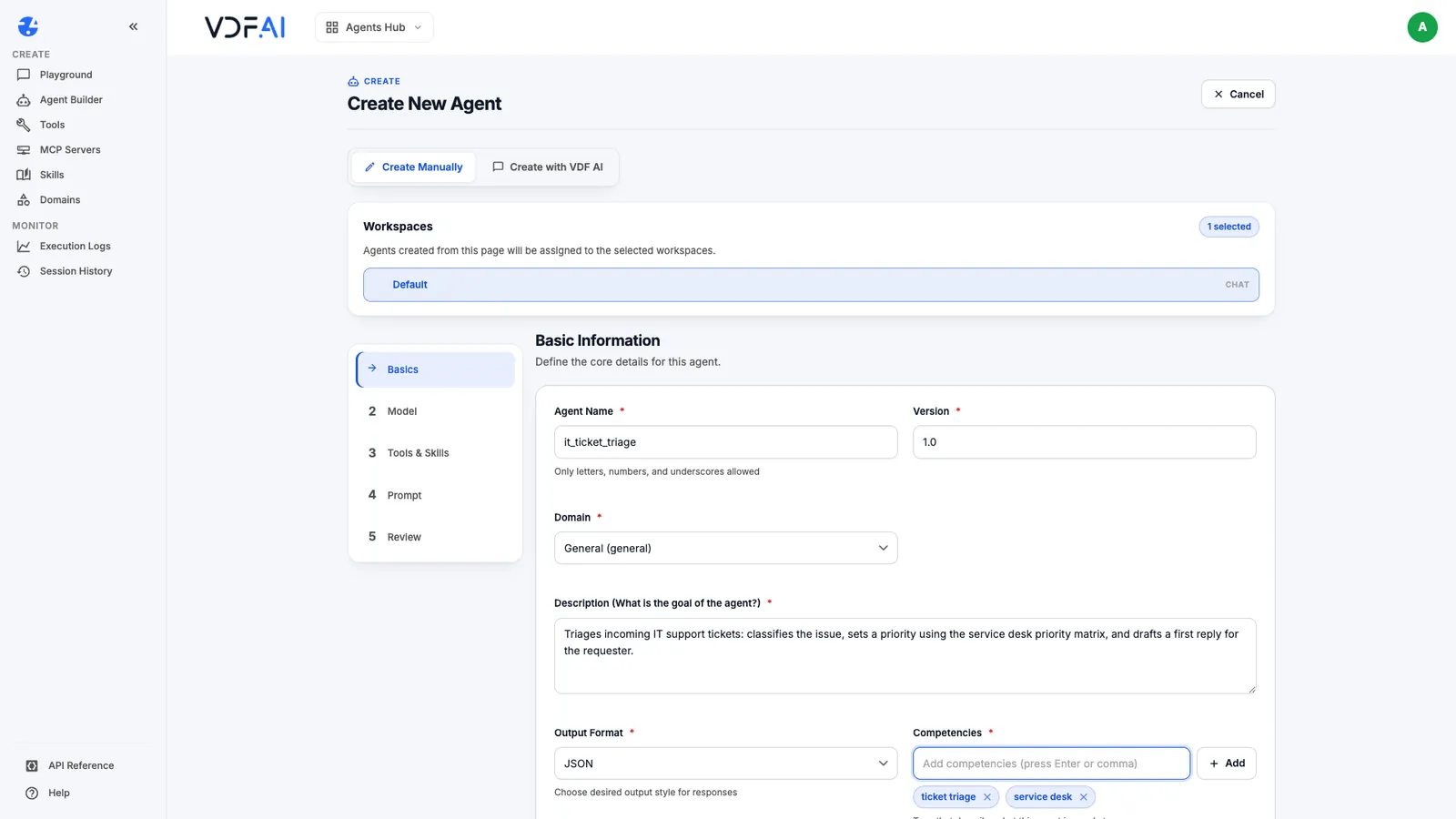Viewport: 1456px width, 819px height.
Task: Open Execution Logs chart icon
Action: (24, 247)
